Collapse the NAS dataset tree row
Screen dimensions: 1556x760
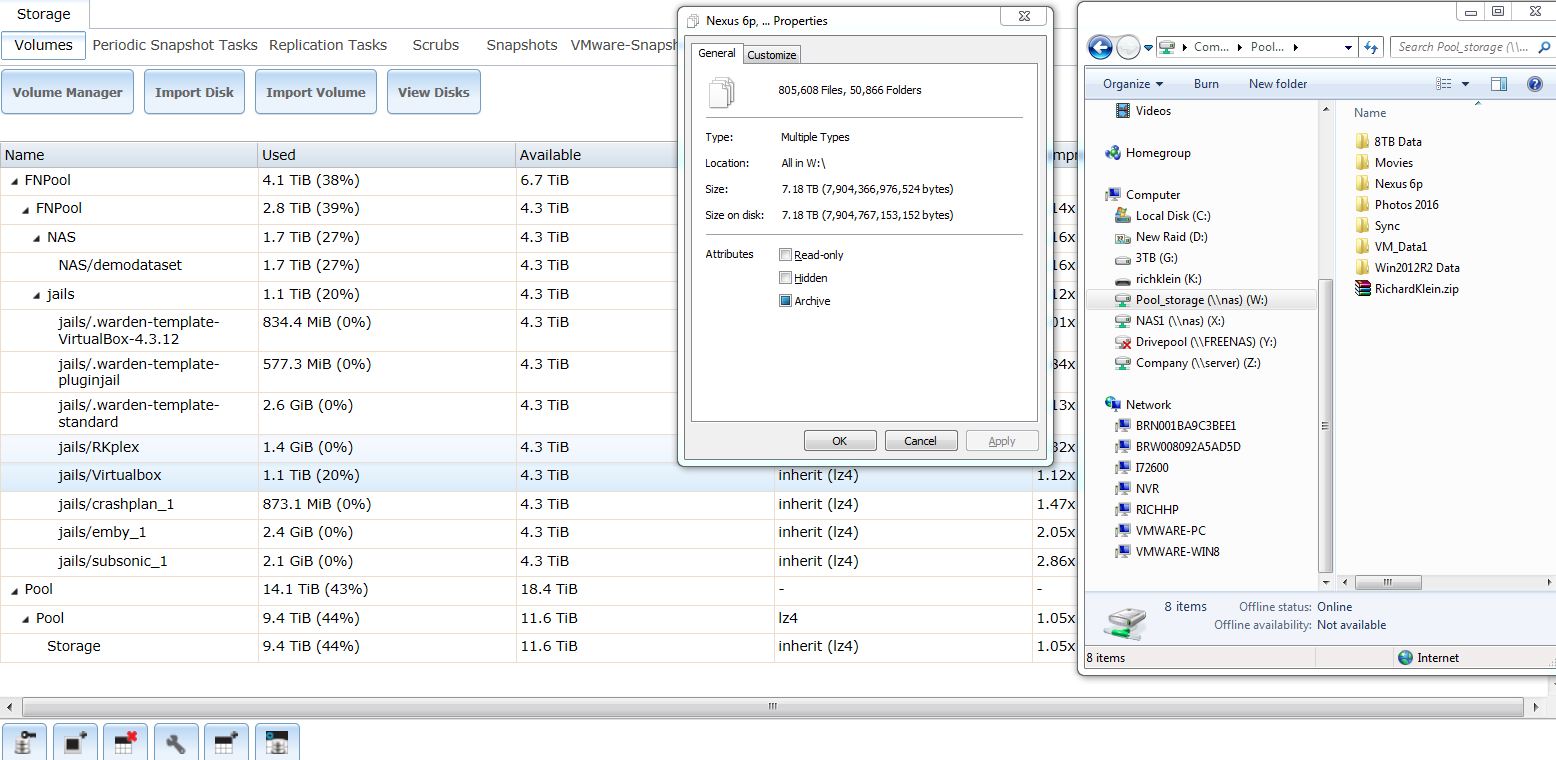pos(37,238)
